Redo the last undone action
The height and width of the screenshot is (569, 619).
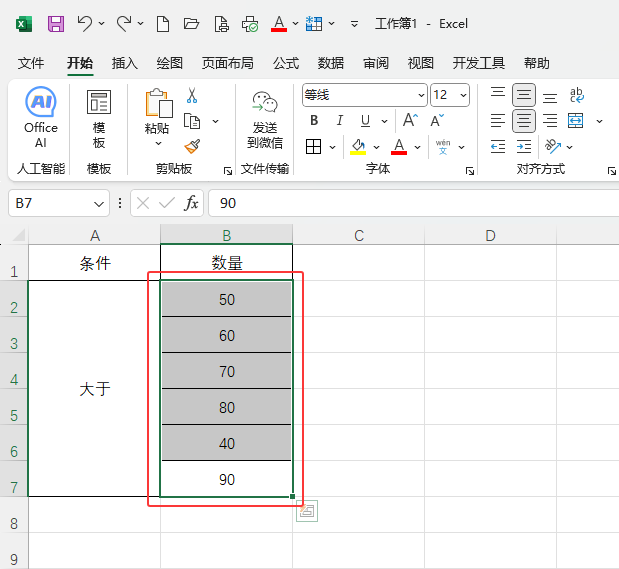tap(124, 24)
